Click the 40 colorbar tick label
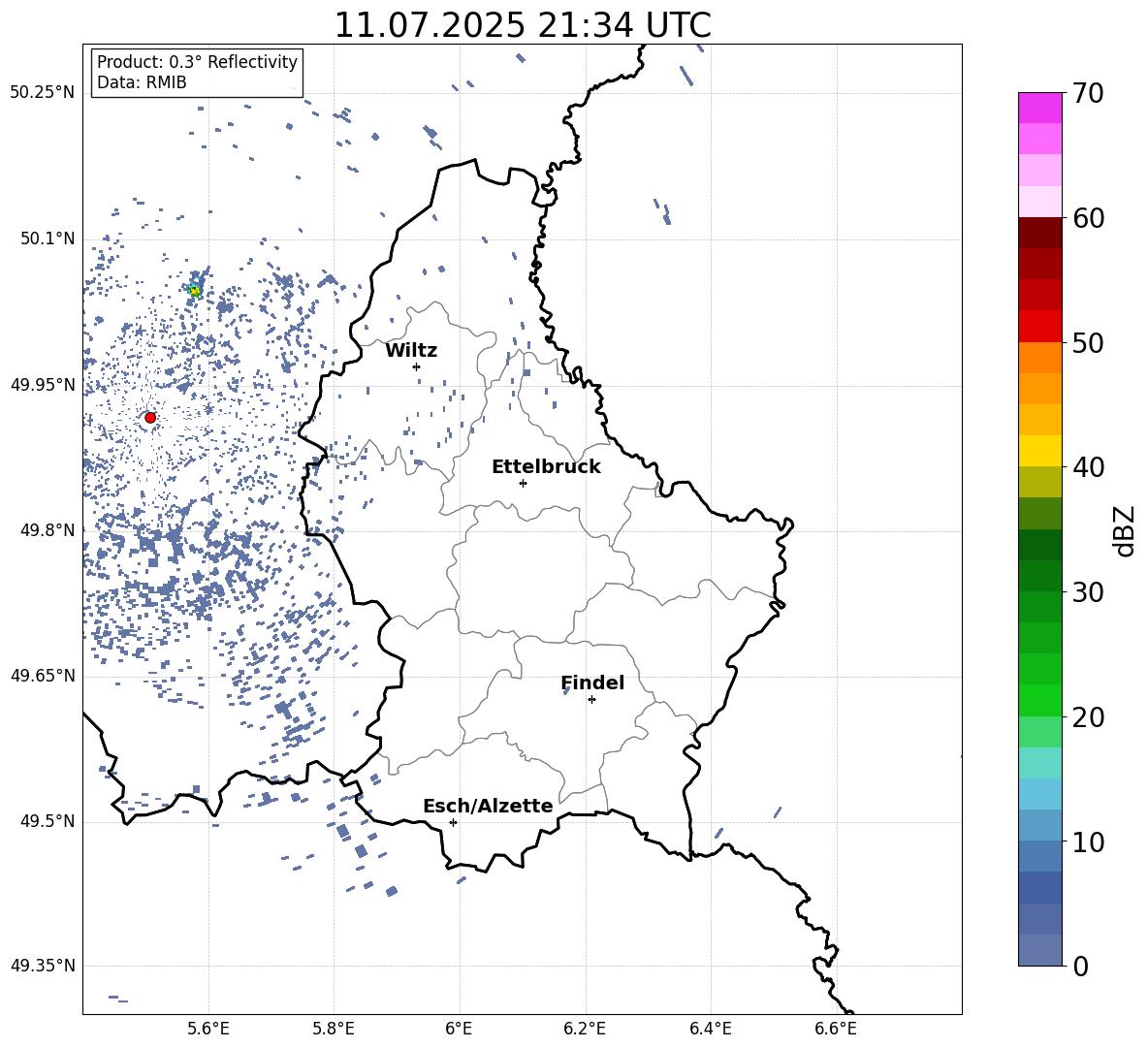The height and width of the screenshot is (1048, 1148). [x=1088, y=467]
